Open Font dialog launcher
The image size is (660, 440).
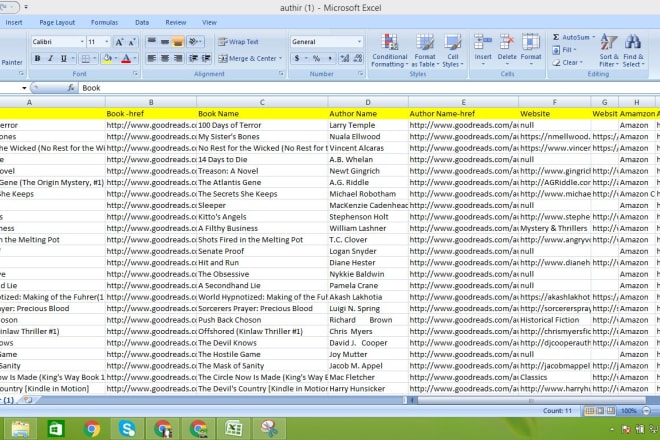(135, 74)
